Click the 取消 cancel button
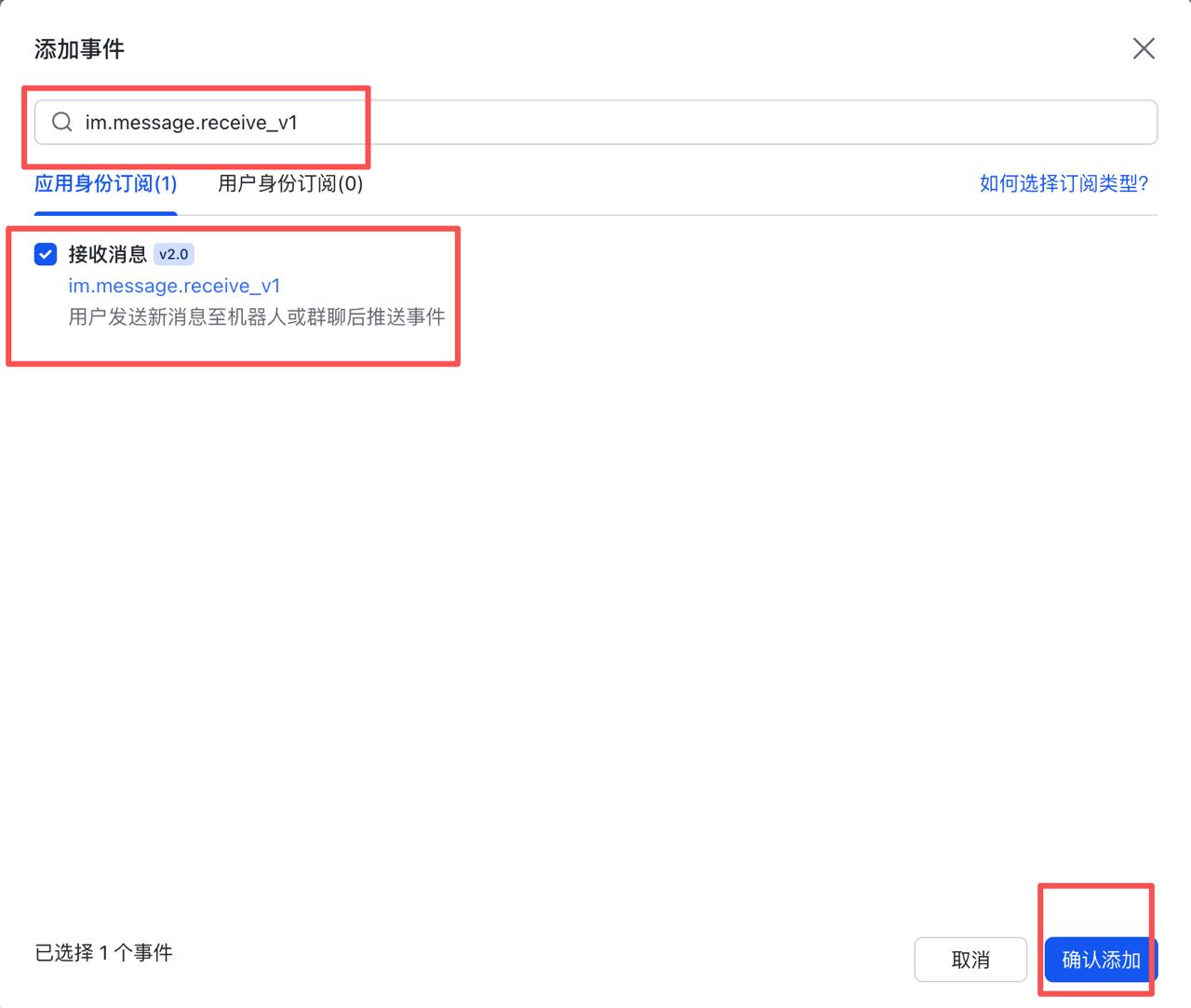This screenshot has height=1008, width=1191. click(x=970, y=959)
